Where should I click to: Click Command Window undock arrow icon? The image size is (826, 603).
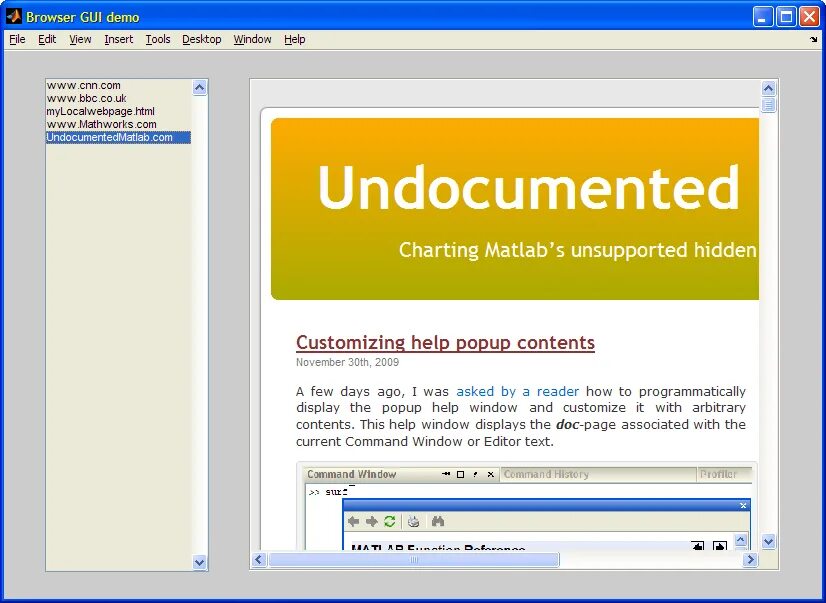pos(475,475)
